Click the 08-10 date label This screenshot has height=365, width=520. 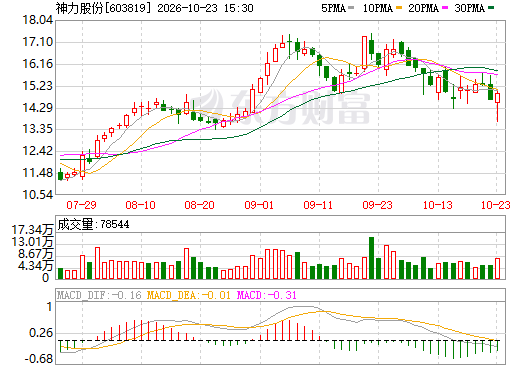[140, 205]
